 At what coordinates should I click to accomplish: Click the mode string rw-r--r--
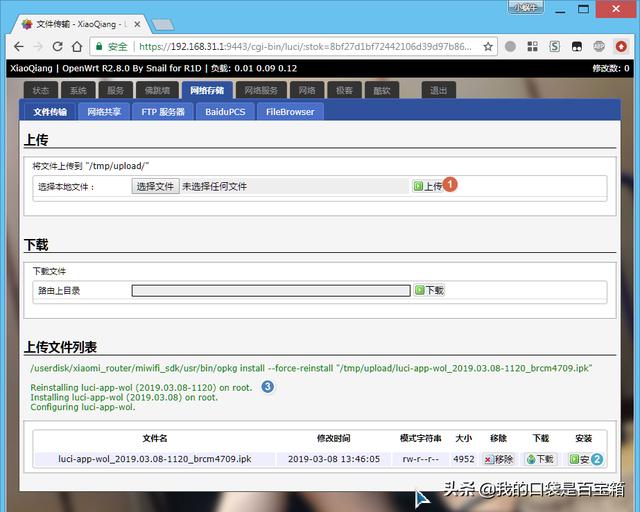pos(420,459)
